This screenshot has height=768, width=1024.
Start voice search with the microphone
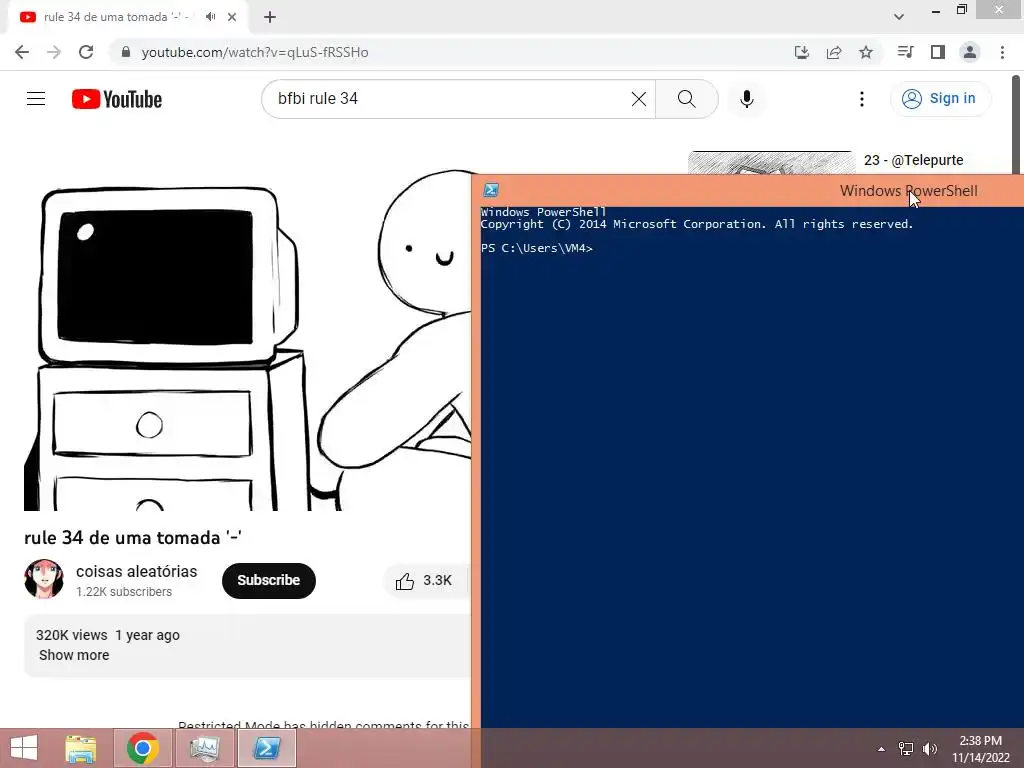click(x=747, y=99)
